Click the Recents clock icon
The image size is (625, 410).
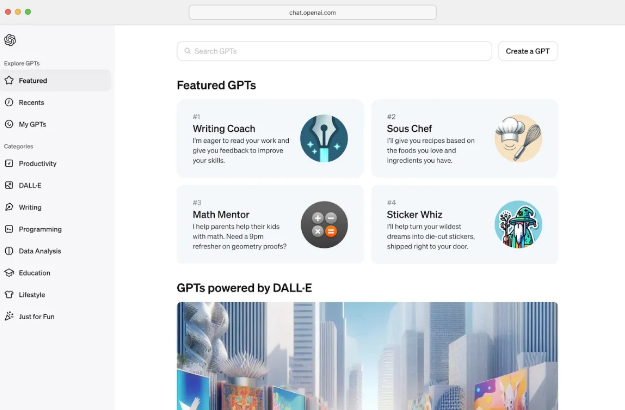pyautogui.click(x=9, y=102)
